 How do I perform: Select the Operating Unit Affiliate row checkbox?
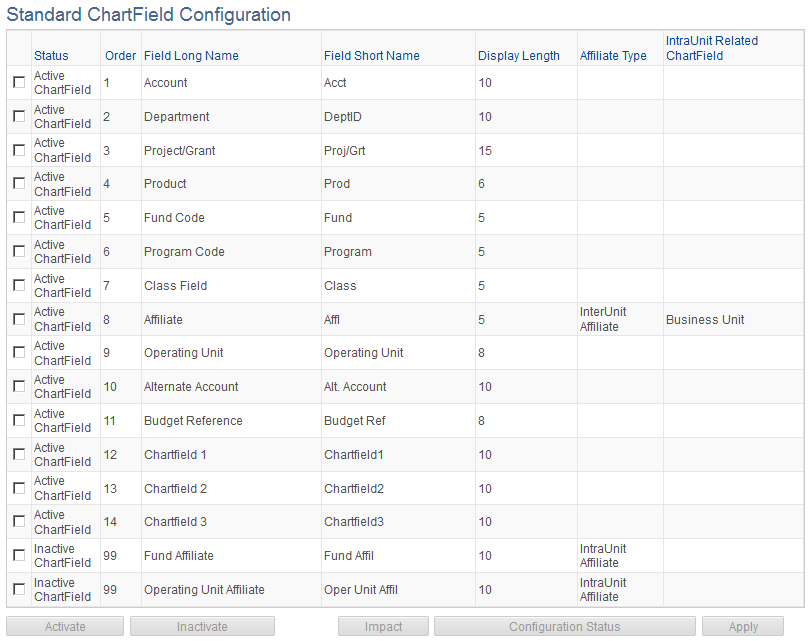point(18,589)
